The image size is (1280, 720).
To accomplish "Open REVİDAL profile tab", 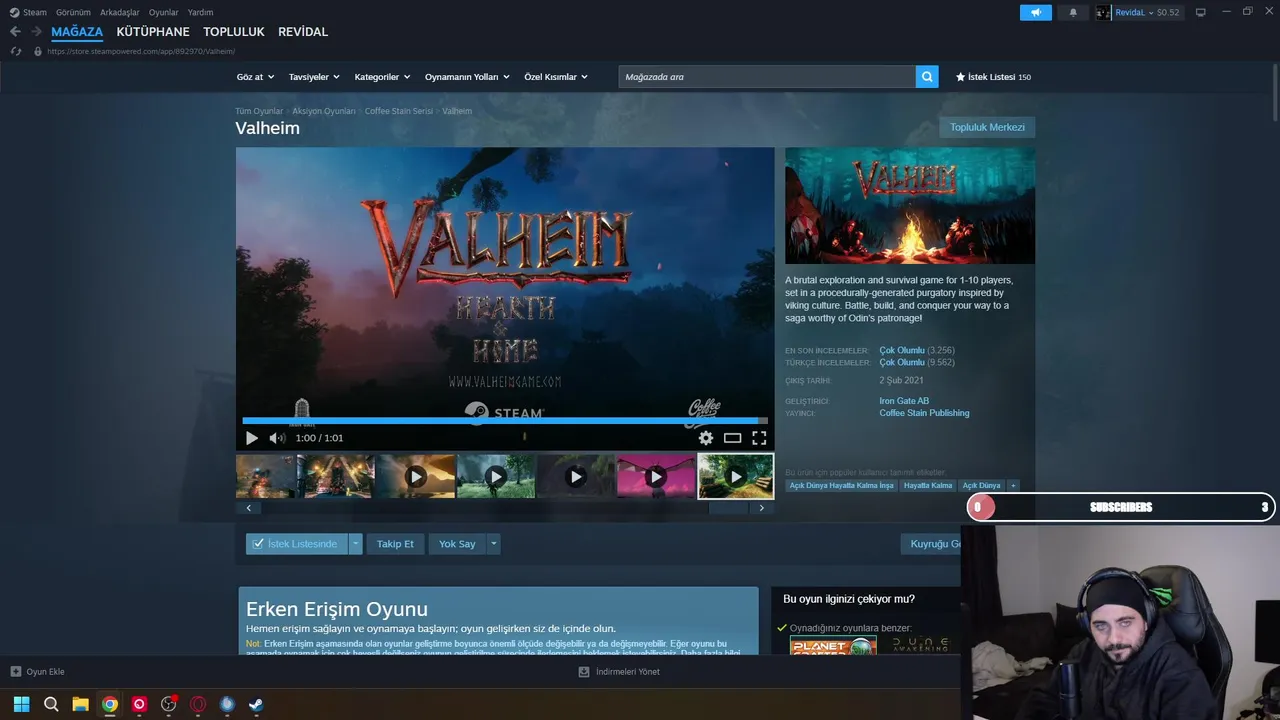I will coord(303,32).
